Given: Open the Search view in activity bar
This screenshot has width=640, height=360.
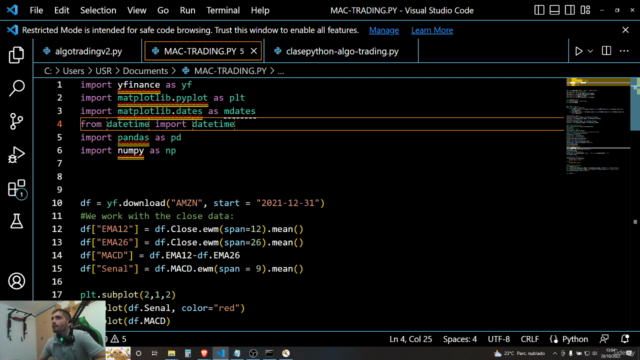Looking at the screenshot, I should pos(16,88).
